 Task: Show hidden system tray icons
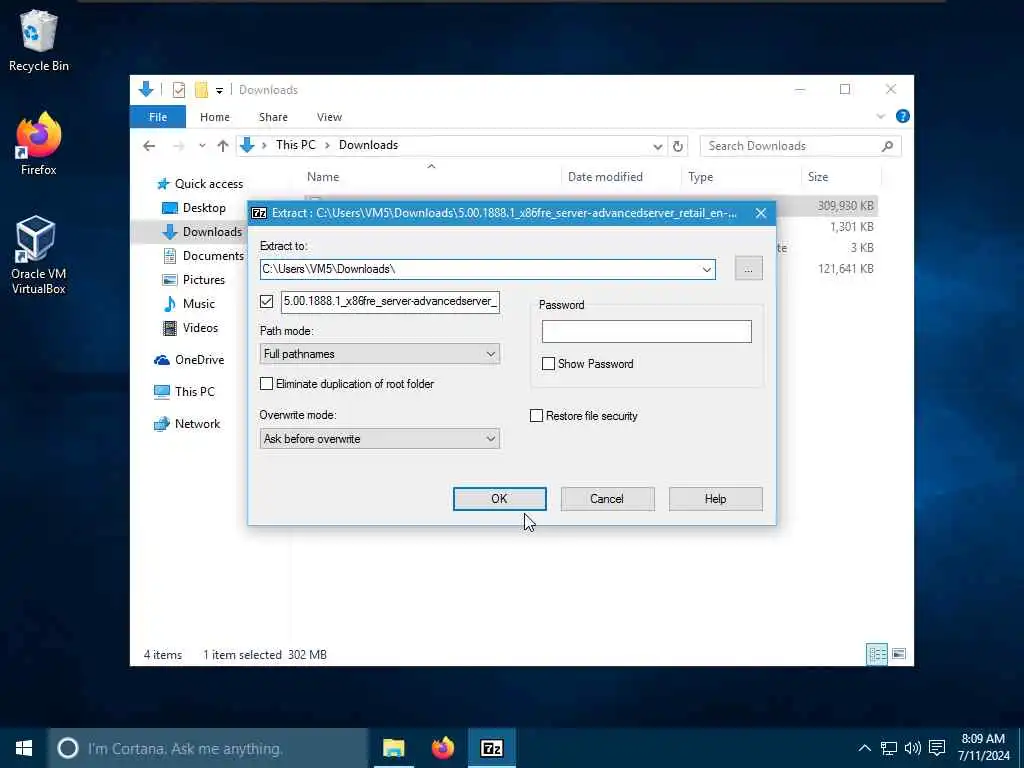coord(865,748)
